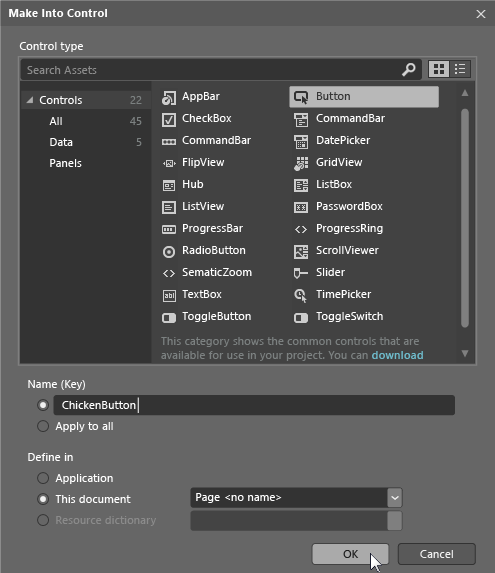Image resolution: width=495 pixels, height=573 pixels.
Task: Select the RadioButton control icon
Action: [x=169, y=251]
